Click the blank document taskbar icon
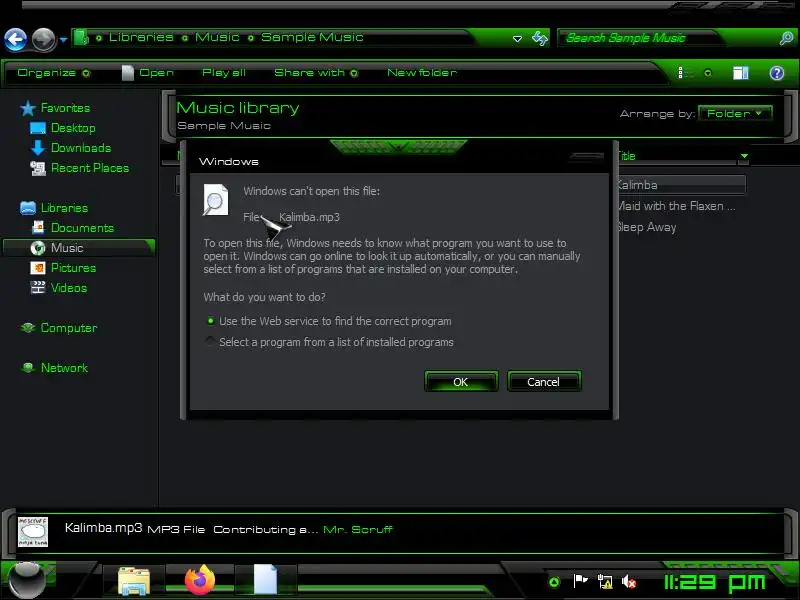Screen dimensions: 800x600 point(265,580)
